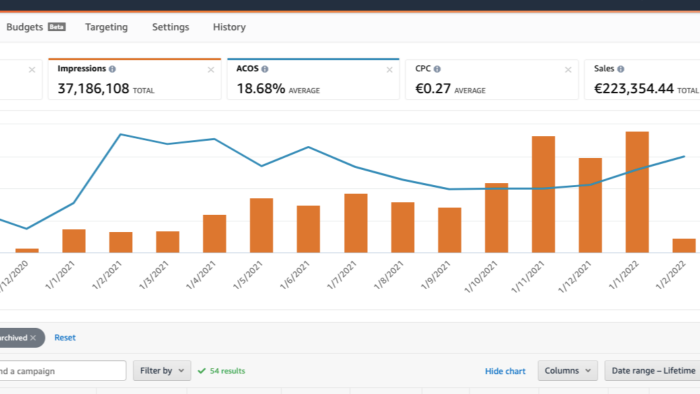Click the tallest orange bar for 1/1/2022
This screenshot has width=700, height=394.
pyautogui.click(x=637, y=192)
